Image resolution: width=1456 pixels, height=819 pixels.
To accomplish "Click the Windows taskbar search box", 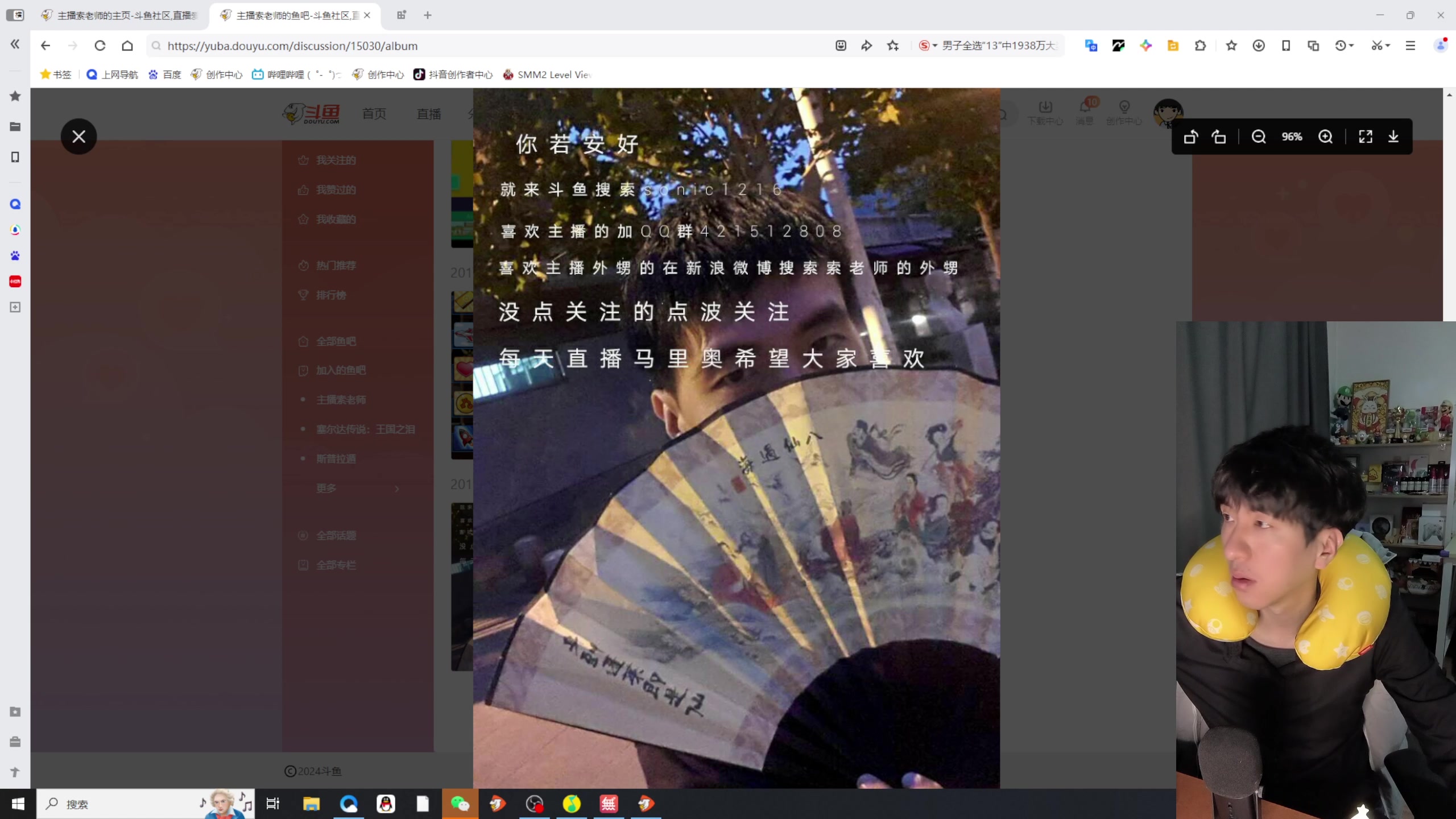I will tap(146, 804).
